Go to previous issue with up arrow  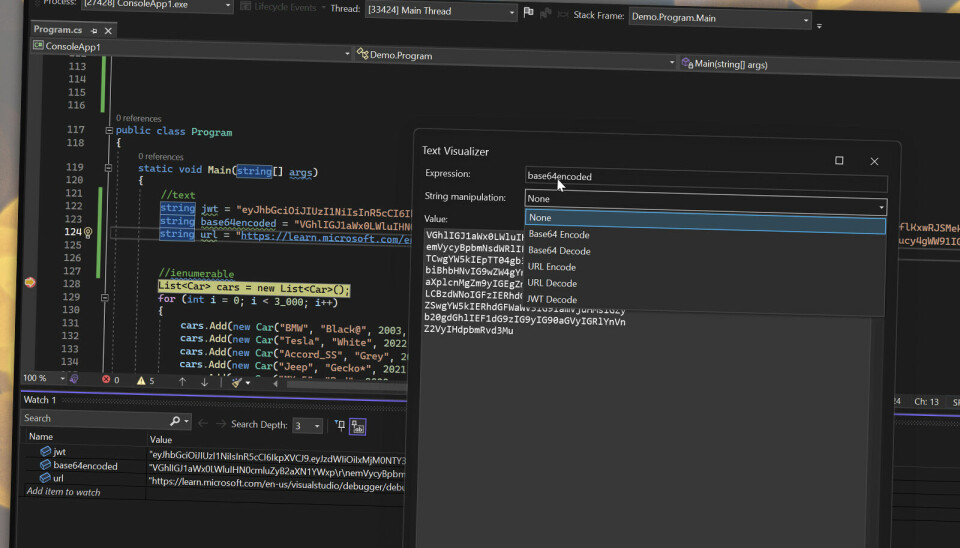click(x=182, y=381)
